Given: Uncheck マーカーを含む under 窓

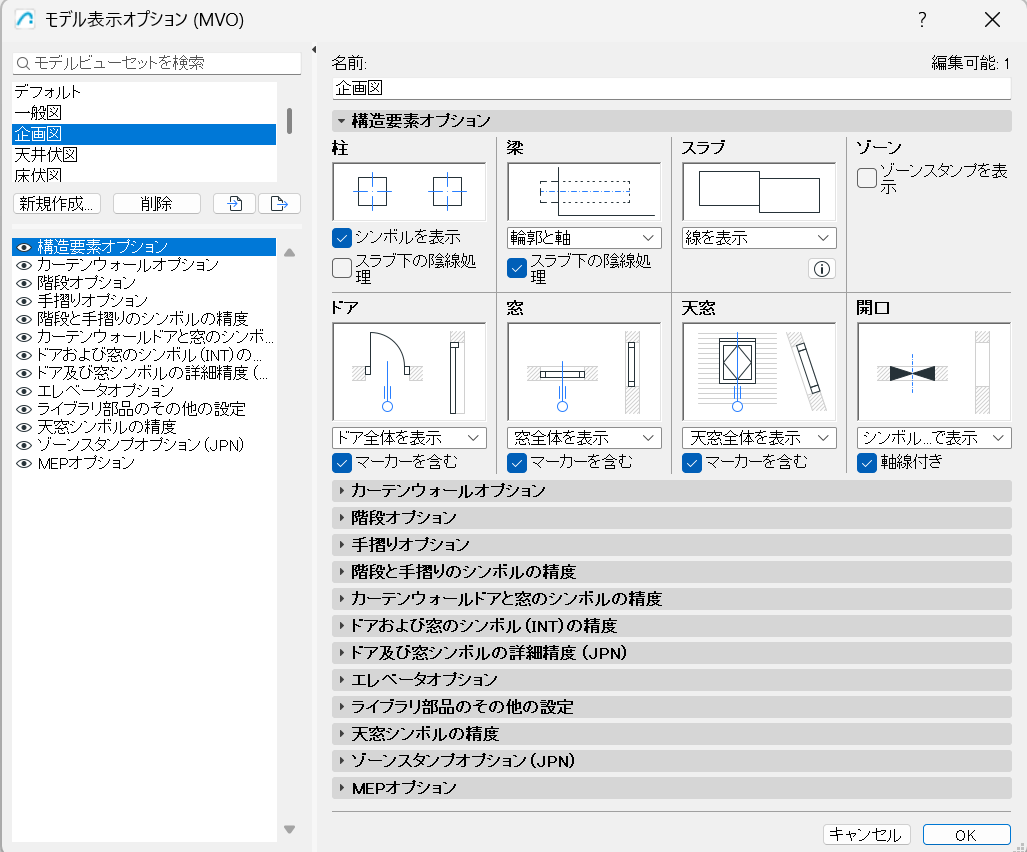Looking at the screenshot, I should tap(516, 462).
